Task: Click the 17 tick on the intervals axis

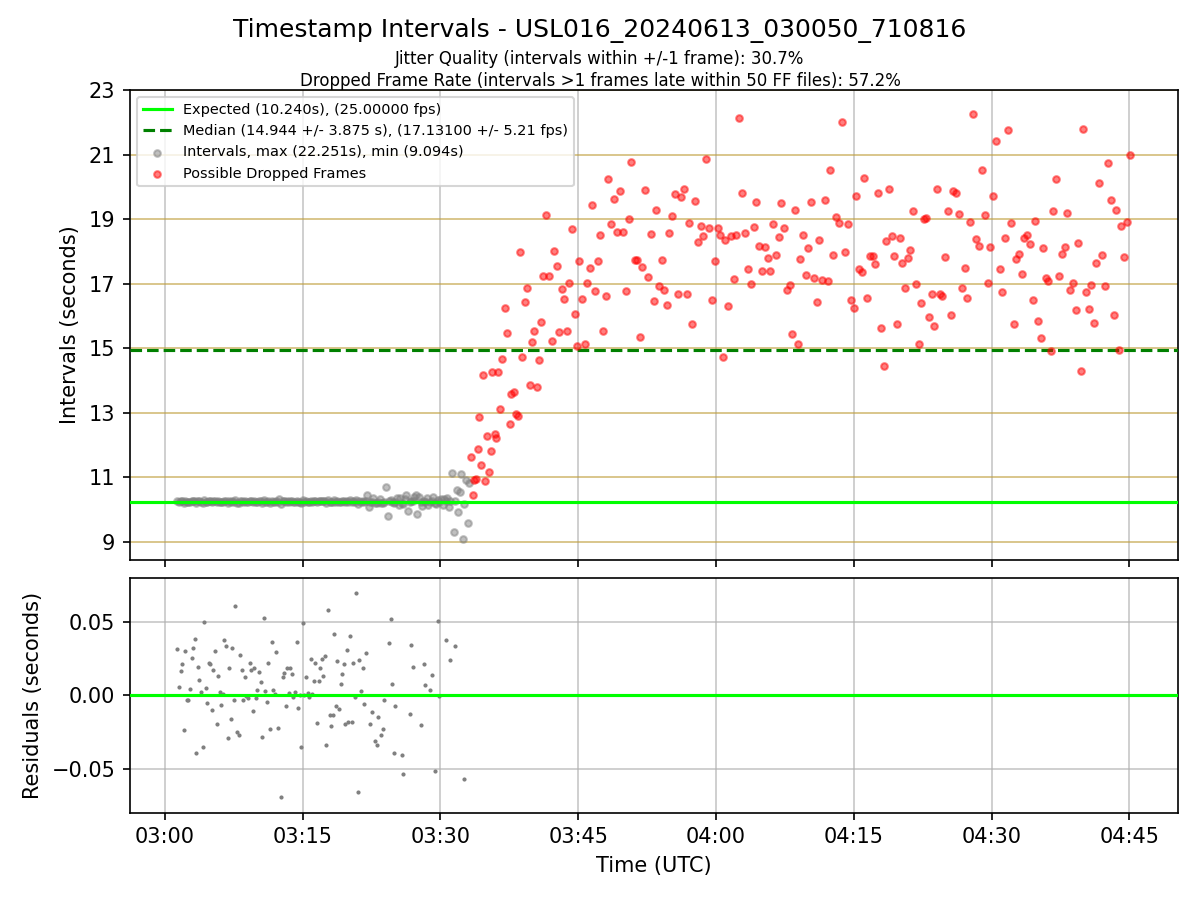Action: point(103,284)
